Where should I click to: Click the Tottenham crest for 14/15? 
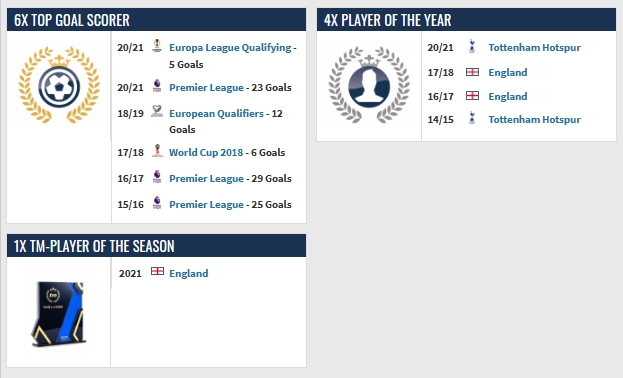[x=472, y=118]
